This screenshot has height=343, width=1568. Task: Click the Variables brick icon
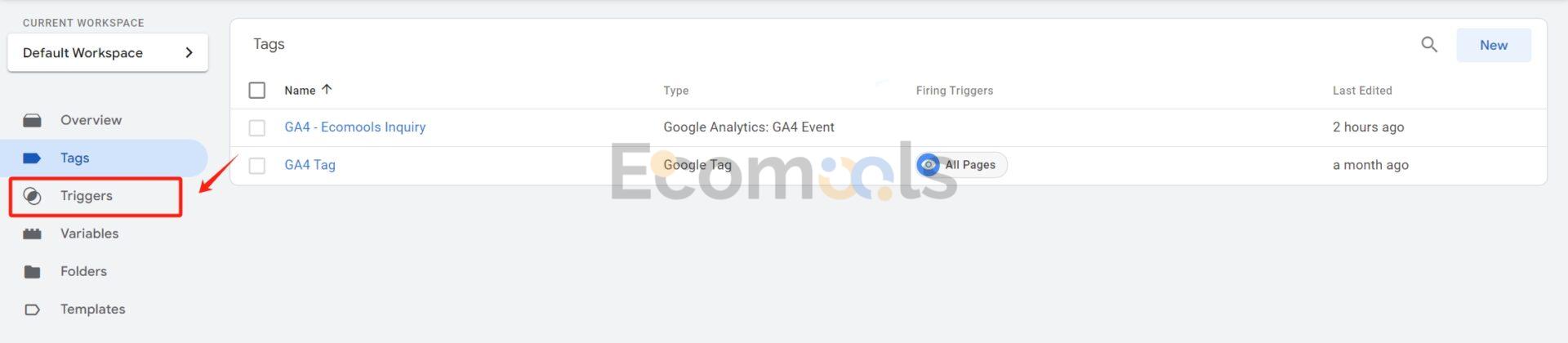[32, 234]
